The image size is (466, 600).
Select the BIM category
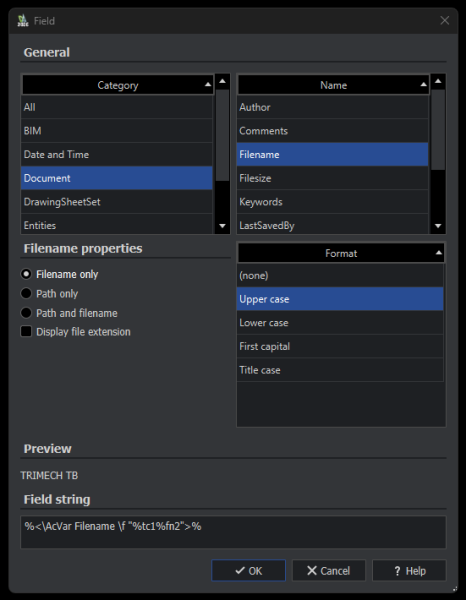[x=117, y=131]
